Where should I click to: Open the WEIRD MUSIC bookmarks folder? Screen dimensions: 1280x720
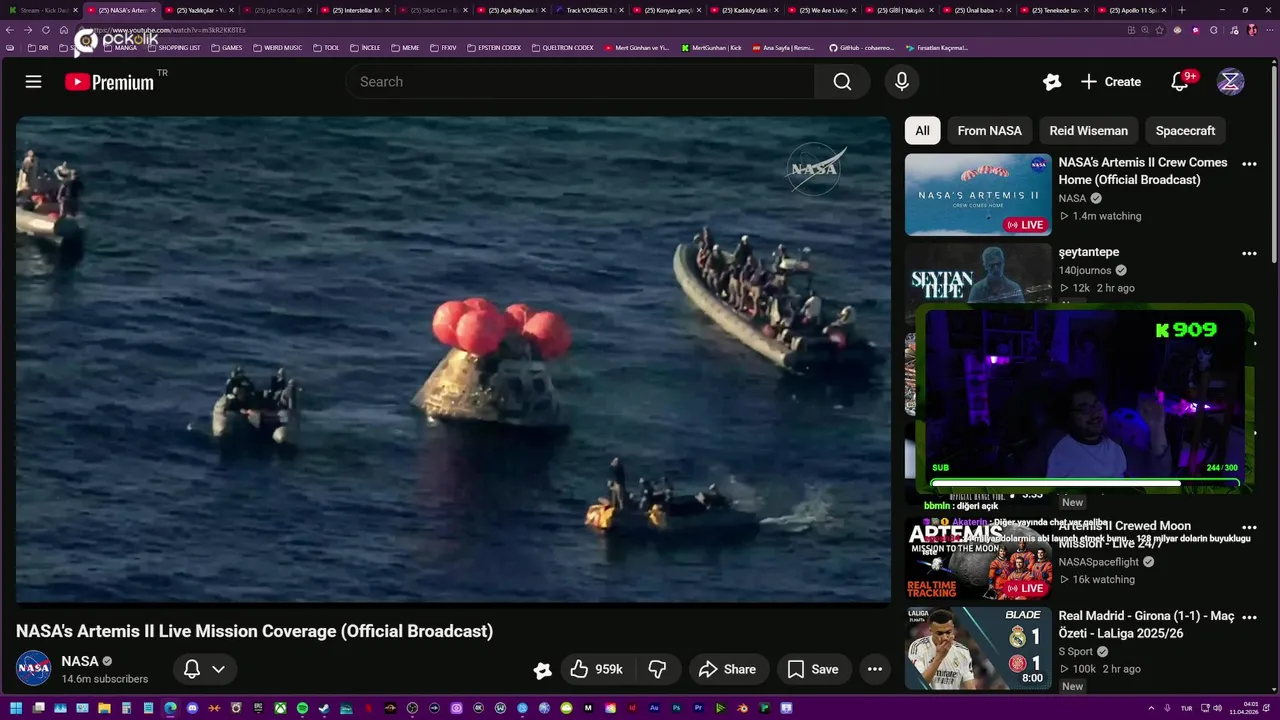coord(277,48)
